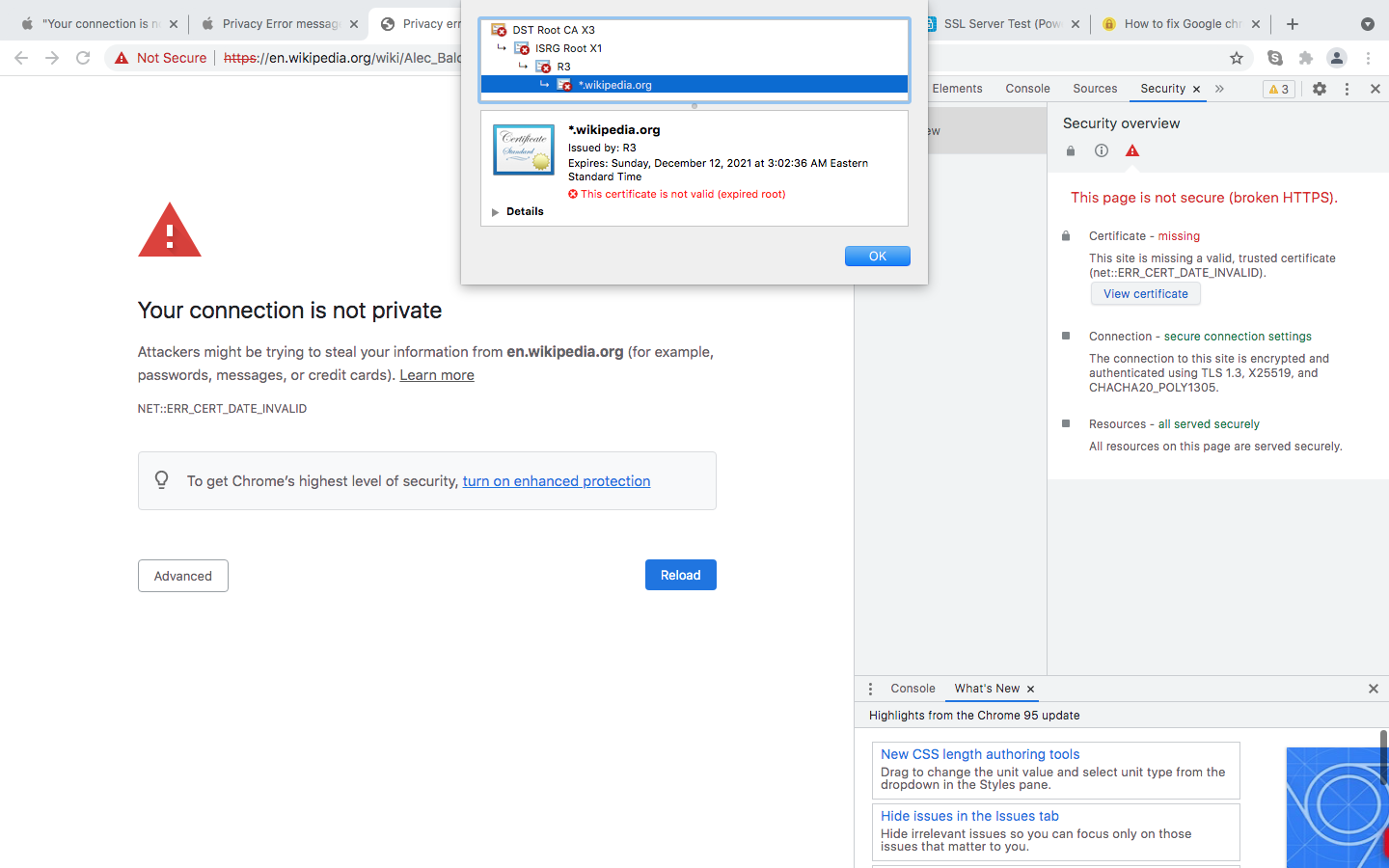
Task: Close the DevTools bottom drawer
Action: (1374, 689)
